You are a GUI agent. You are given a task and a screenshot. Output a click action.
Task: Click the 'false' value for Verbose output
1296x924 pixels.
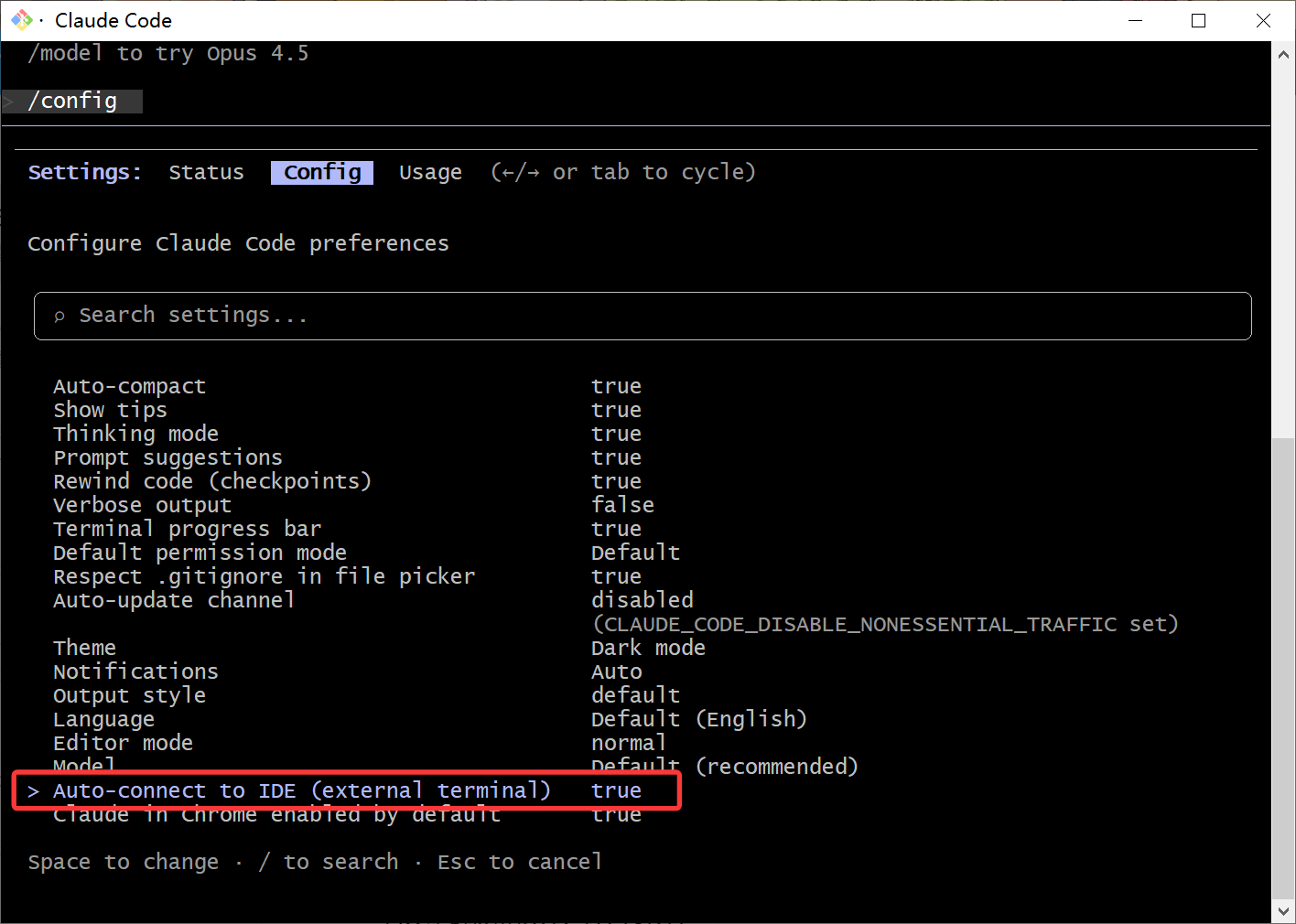click(622, 505)
